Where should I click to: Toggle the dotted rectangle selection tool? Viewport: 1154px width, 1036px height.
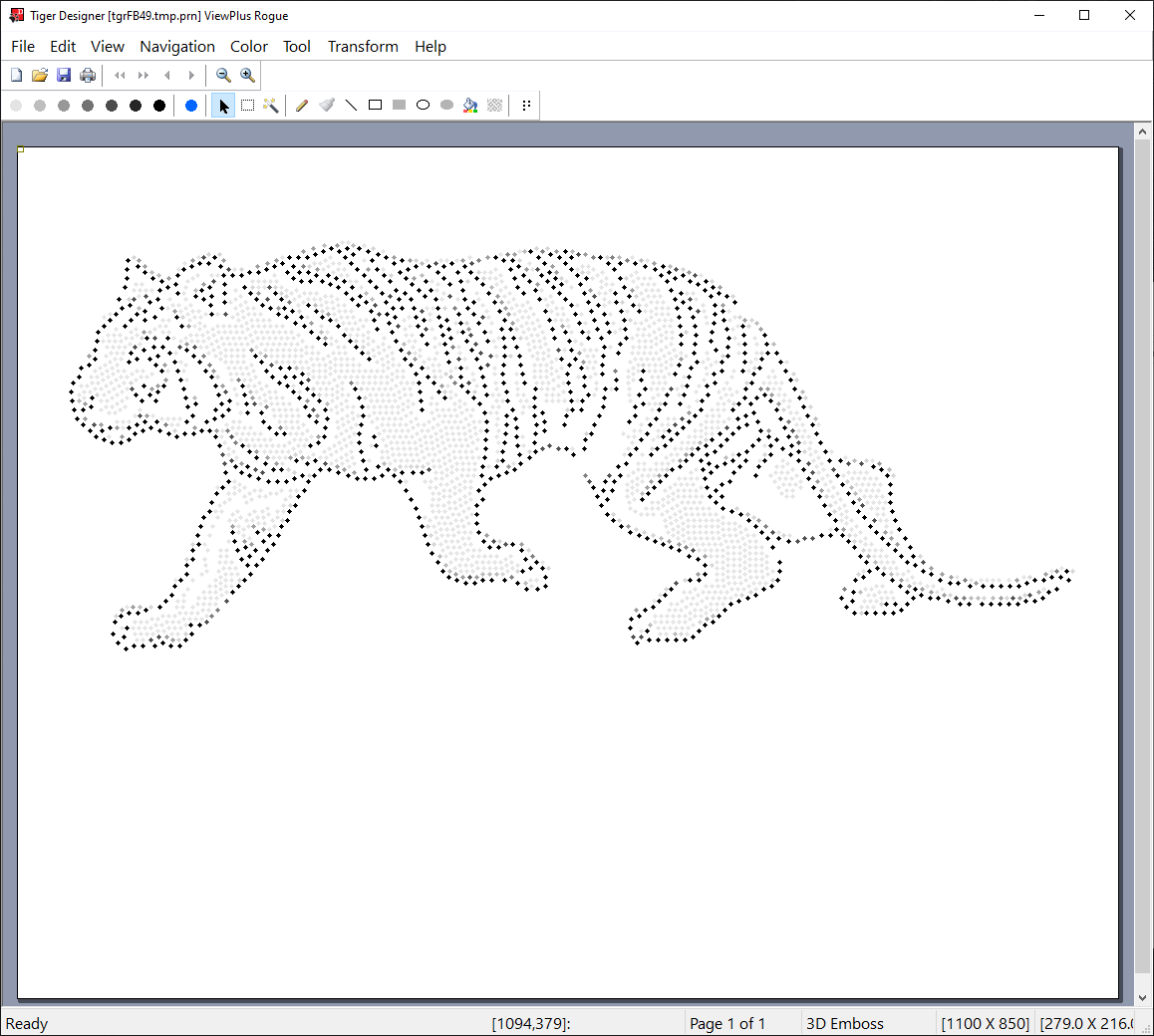[x=247, y=106]
